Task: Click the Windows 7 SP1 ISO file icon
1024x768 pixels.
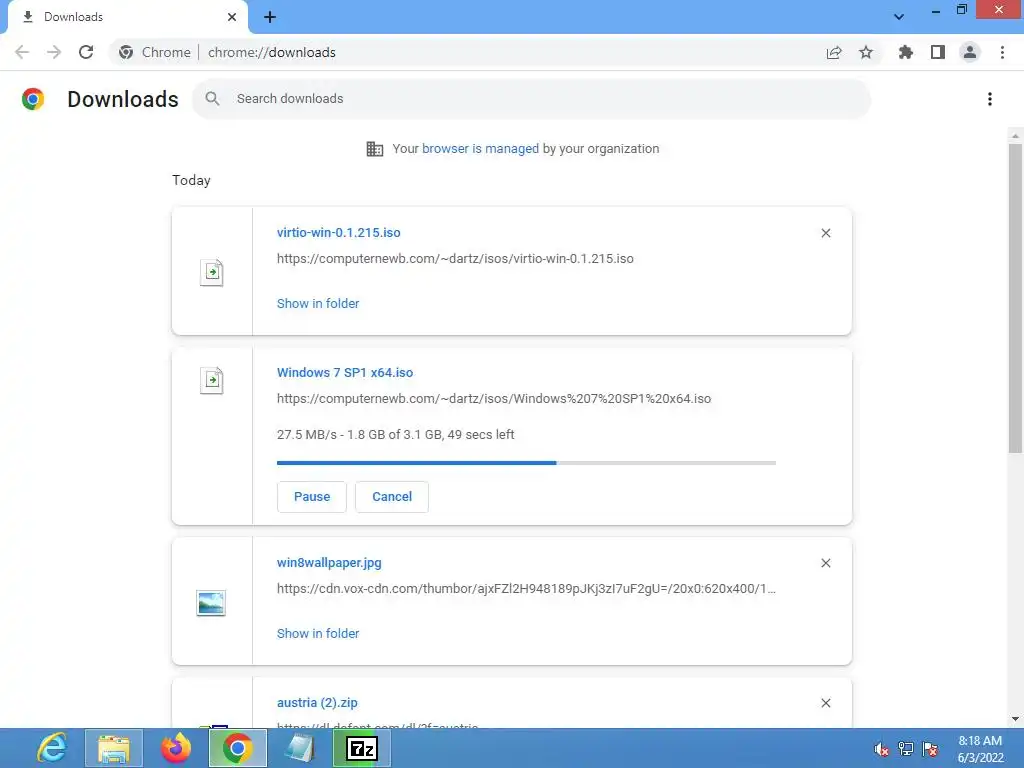Action: (212, 380)
